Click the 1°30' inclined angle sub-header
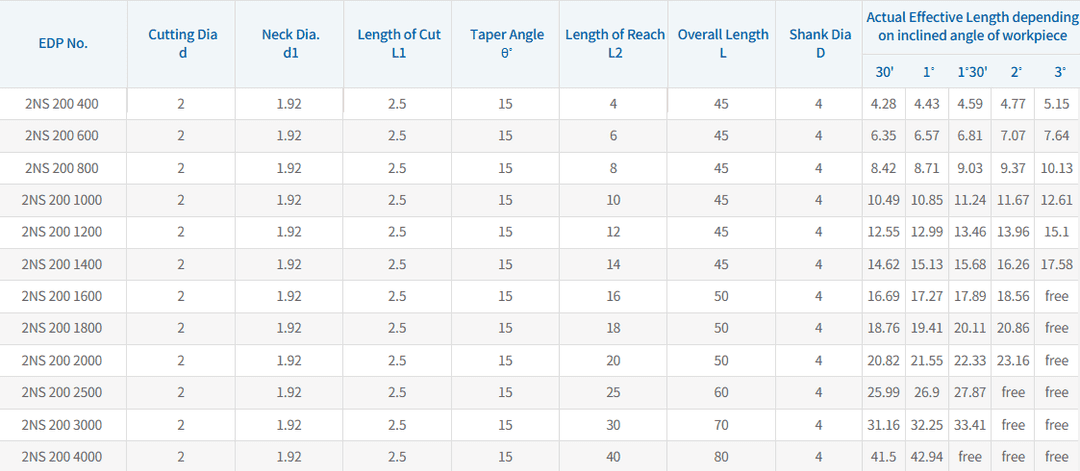This screenshot has height=471, width=1080. click(972, 72)
